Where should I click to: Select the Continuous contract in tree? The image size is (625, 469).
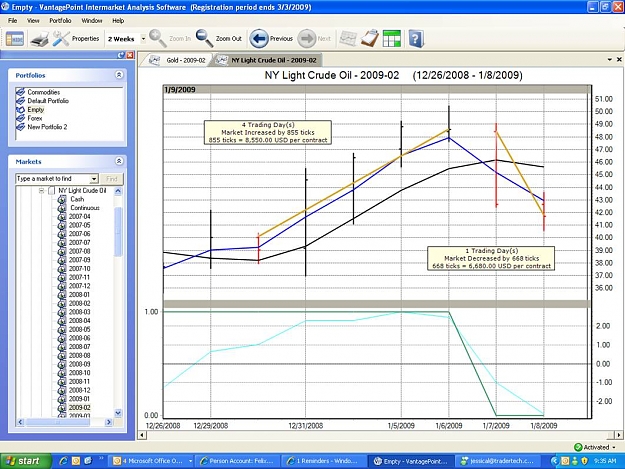click(85, 208)
